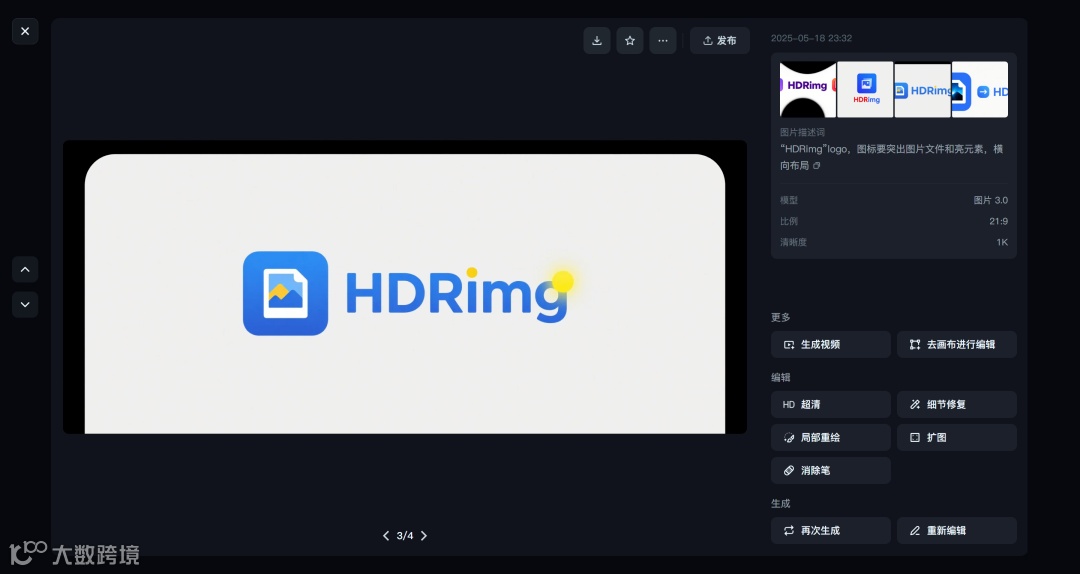Click 细节修复 detail repair button
Viewport: 1080px width, 574px height.
click(x=957, y=404)
